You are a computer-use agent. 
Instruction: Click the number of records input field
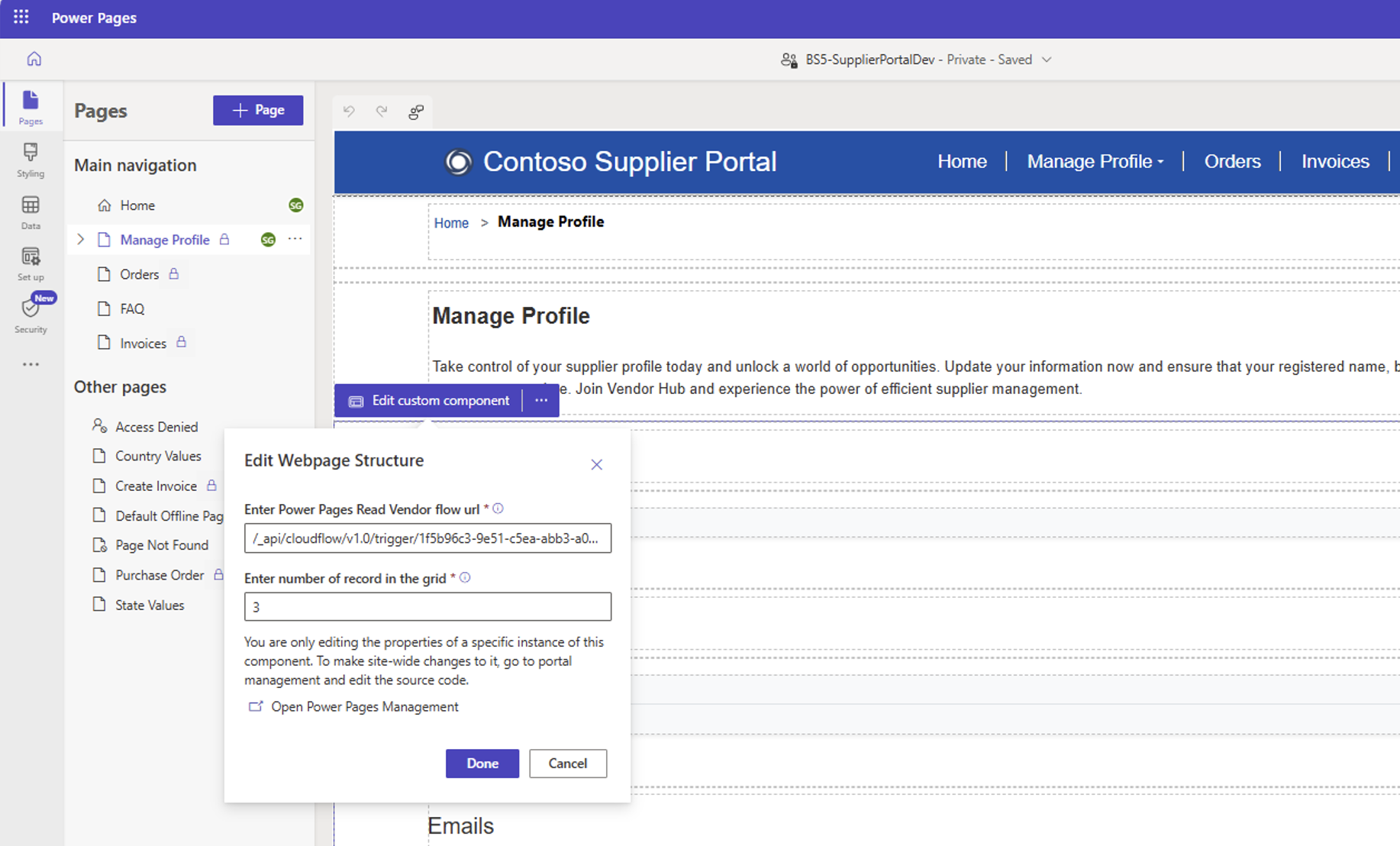[427, 607]
